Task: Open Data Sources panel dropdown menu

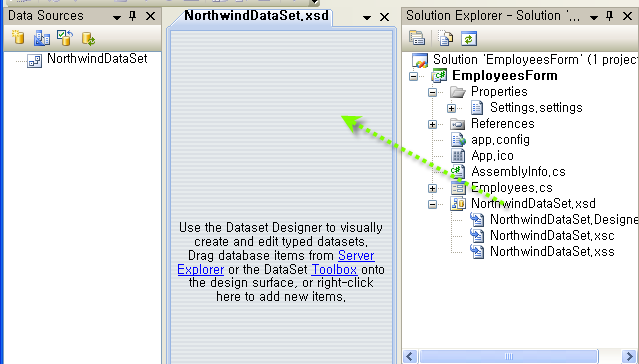Action: 117,17
